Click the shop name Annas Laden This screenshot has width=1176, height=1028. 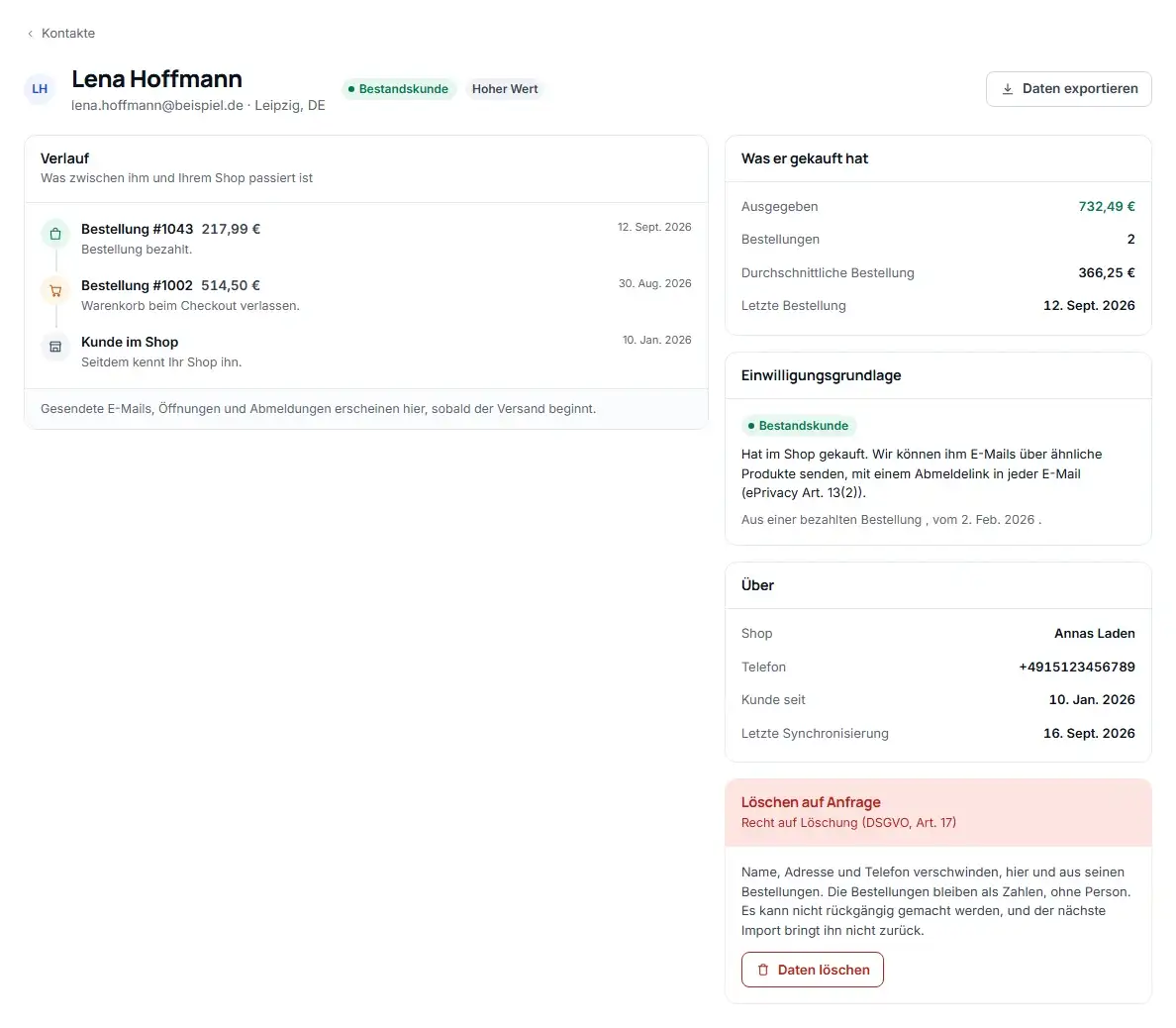click(1094, 633)
